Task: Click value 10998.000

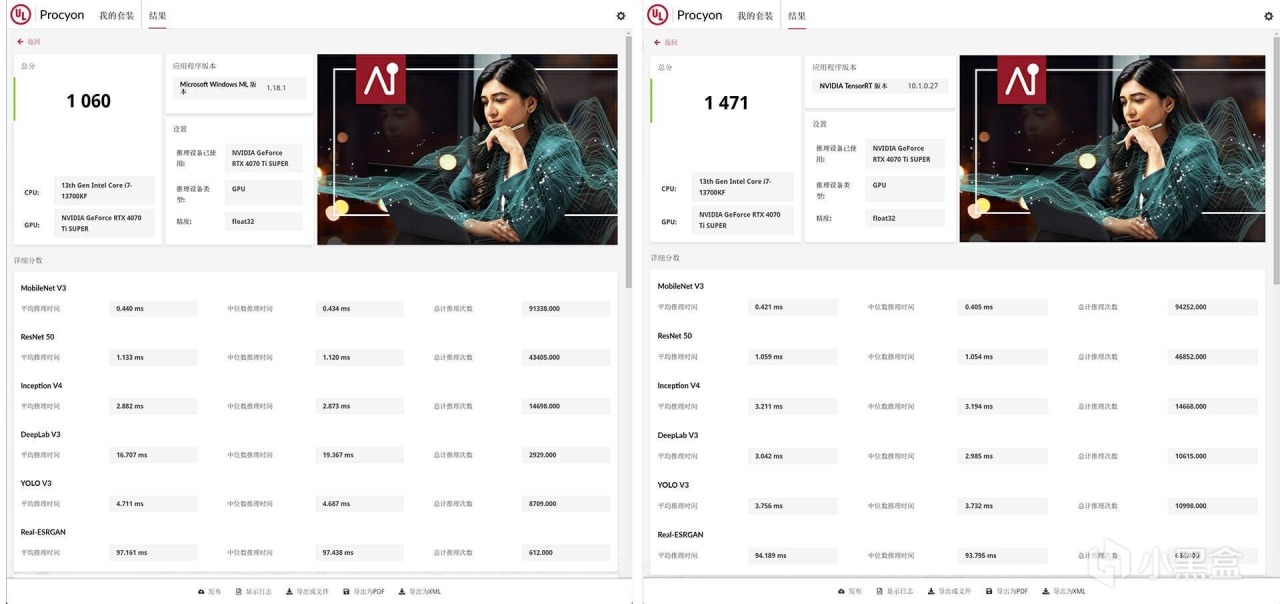Action: coord(1213,505)
